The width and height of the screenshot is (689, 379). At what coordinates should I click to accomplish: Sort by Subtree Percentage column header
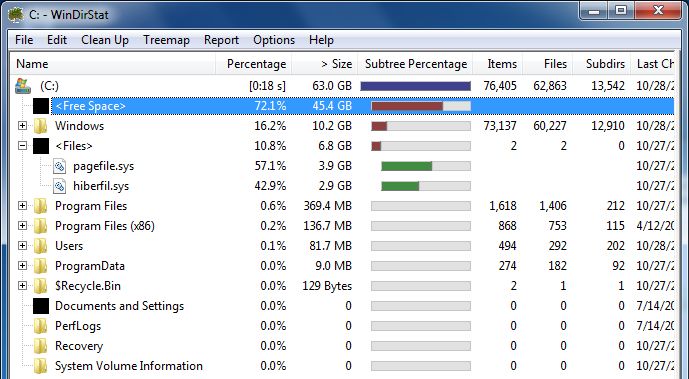tap(415, 64)
